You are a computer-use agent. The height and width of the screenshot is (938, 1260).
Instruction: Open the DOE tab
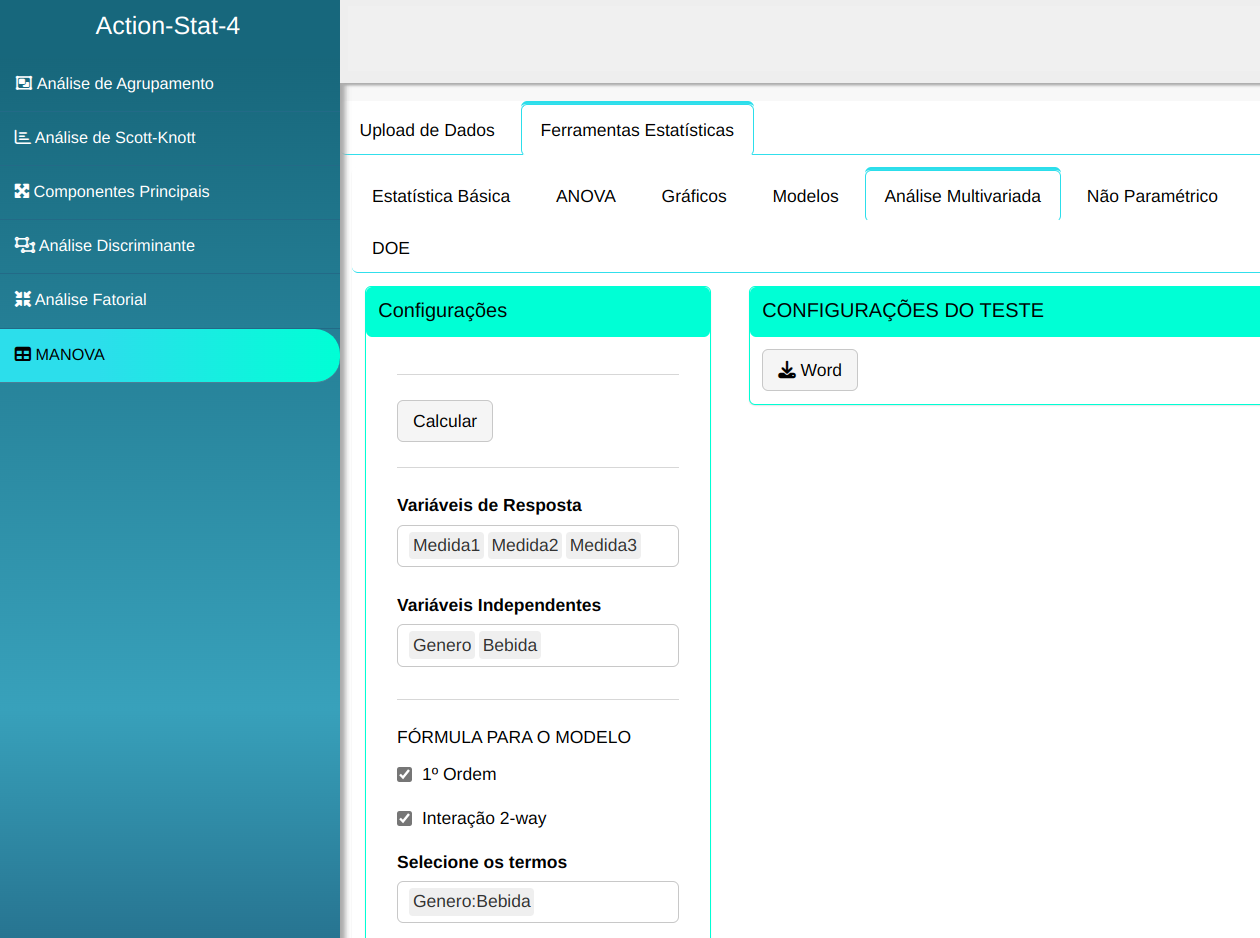pos(391,248)
